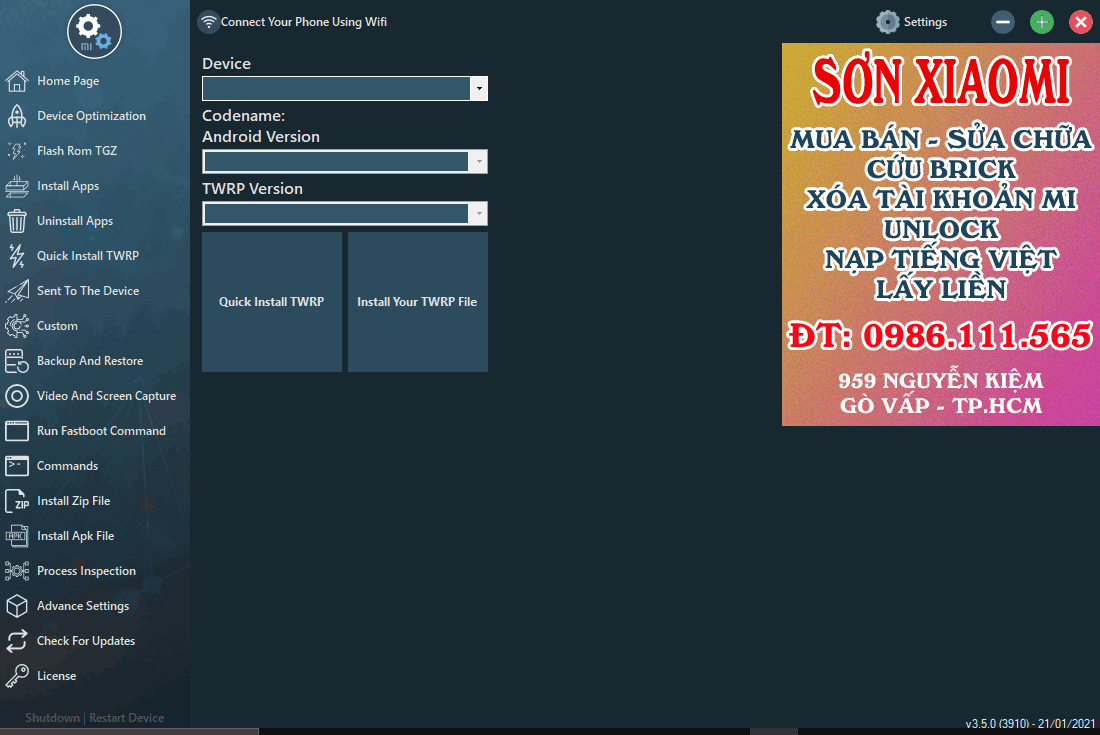
Task: Click the Install Zip File icon
Action: (x=17, y=501)
